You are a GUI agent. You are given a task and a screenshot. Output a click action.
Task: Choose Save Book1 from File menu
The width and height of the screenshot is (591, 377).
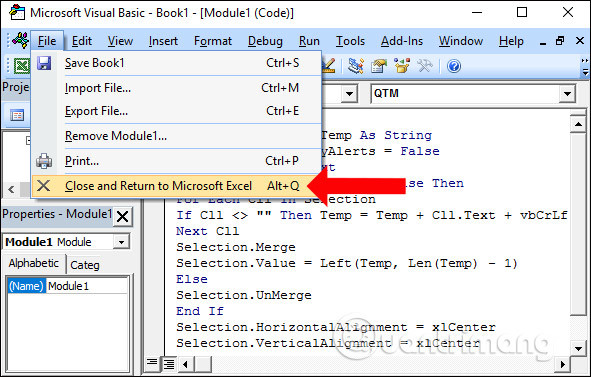point(176,63)
